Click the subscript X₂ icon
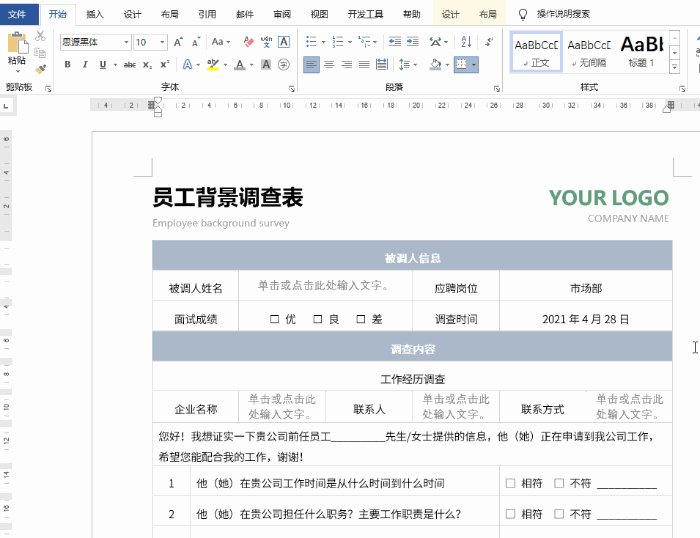Viewport: 700px width, 538px height. [x=149, y=64]
